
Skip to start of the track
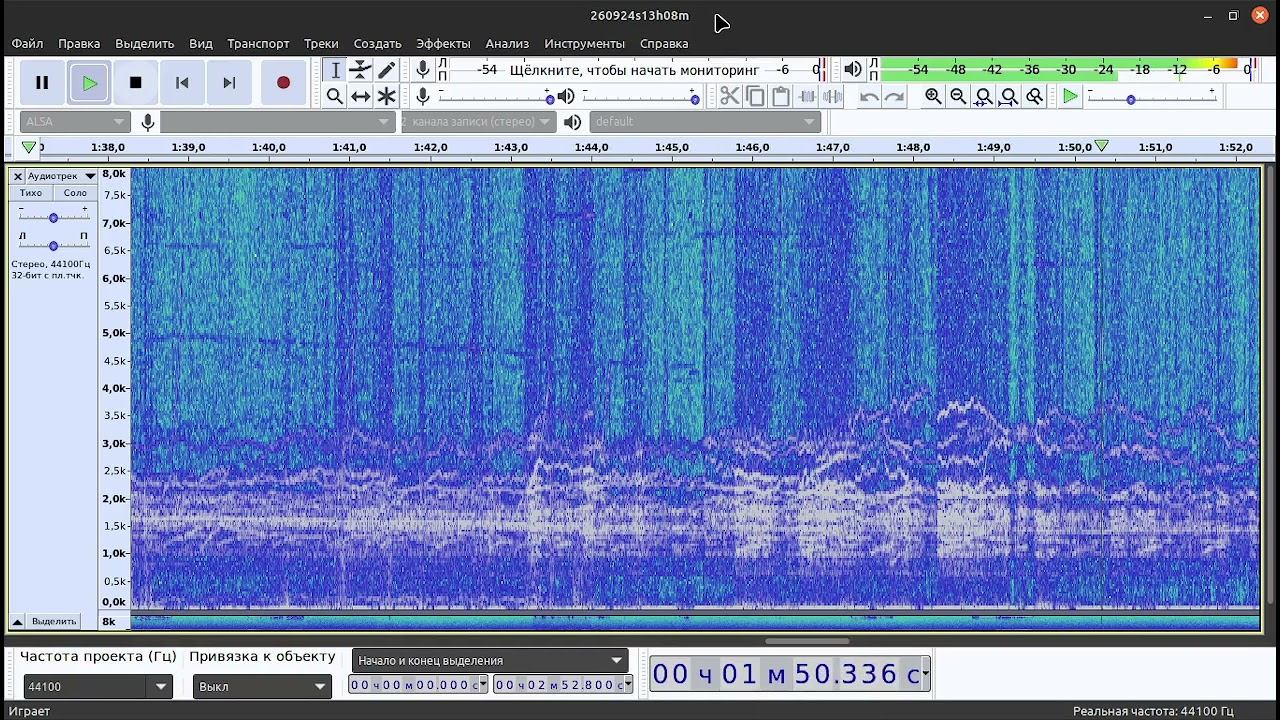coord(182,83)
